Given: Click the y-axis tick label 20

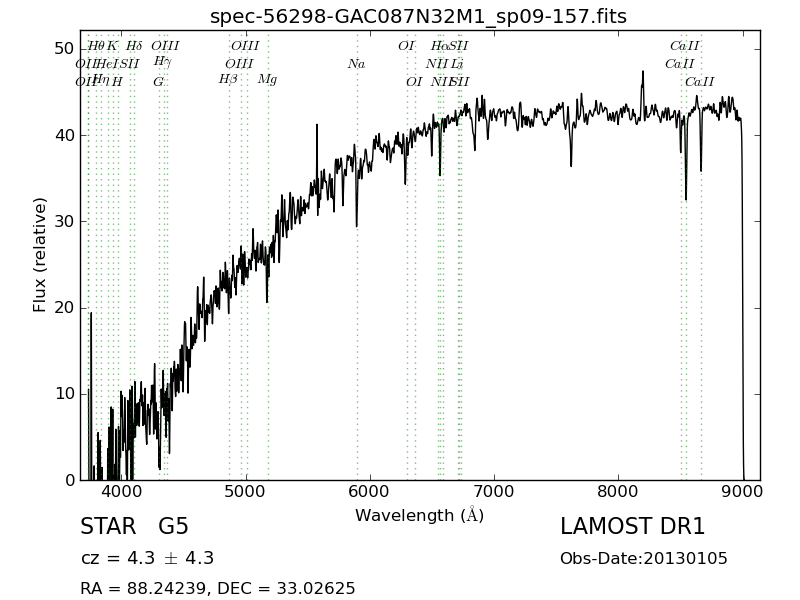Looking at the screenshot, I should 64,308.
